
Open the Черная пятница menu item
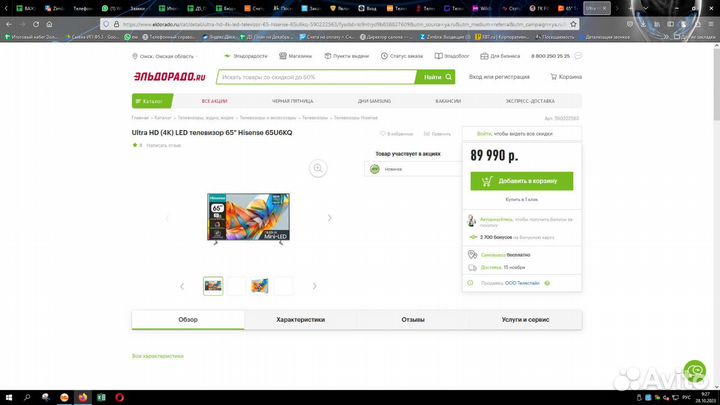tap(292, 101)
